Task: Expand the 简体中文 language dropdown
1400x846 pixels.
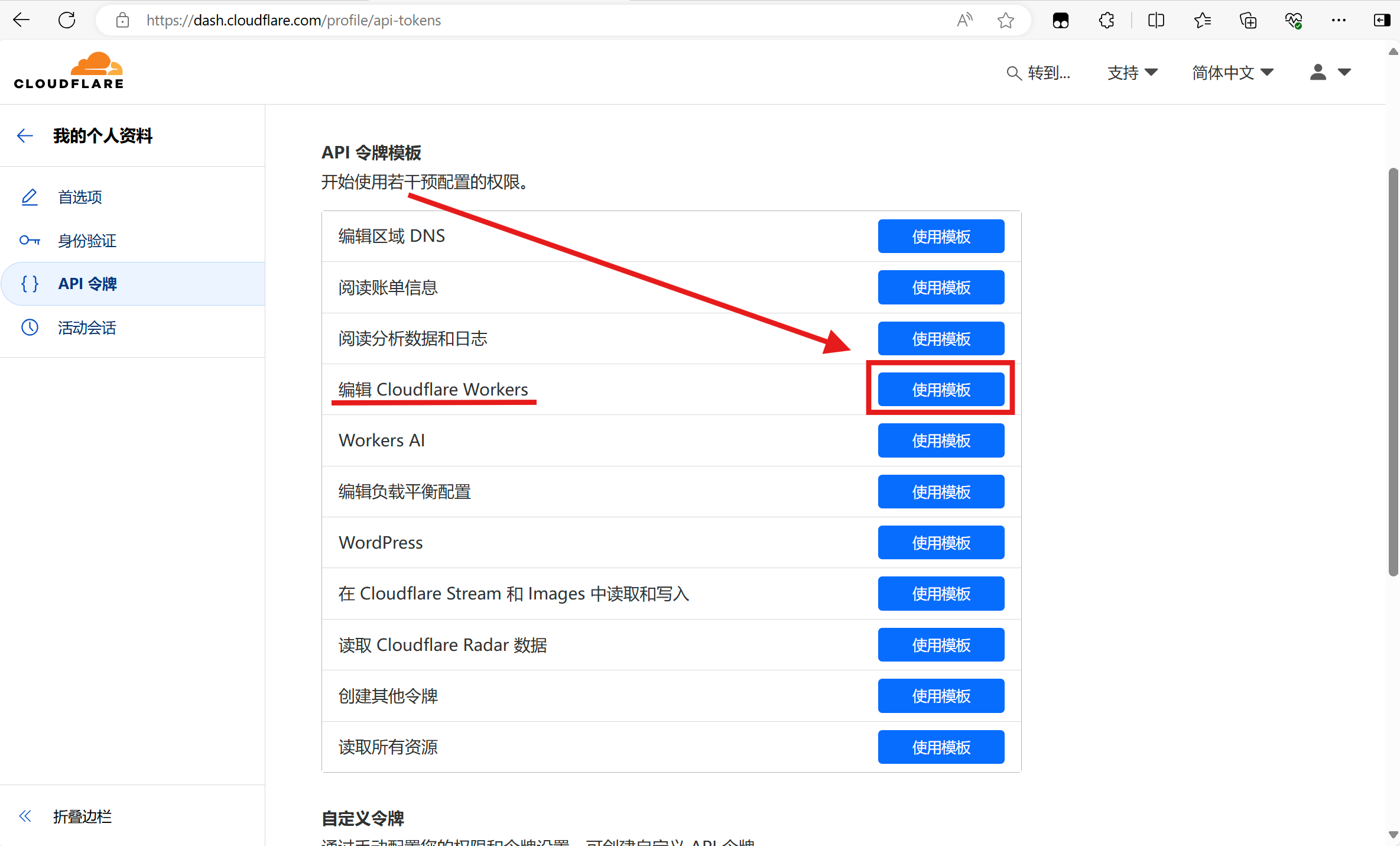Action: (1232, 73)
